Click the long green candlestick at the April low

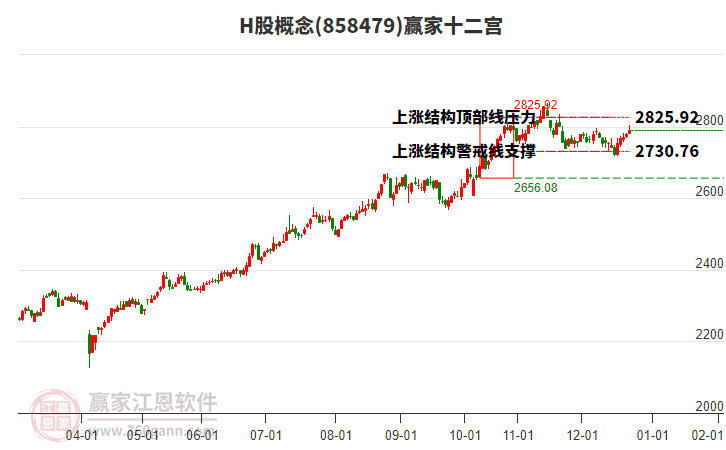click(89, 349)
